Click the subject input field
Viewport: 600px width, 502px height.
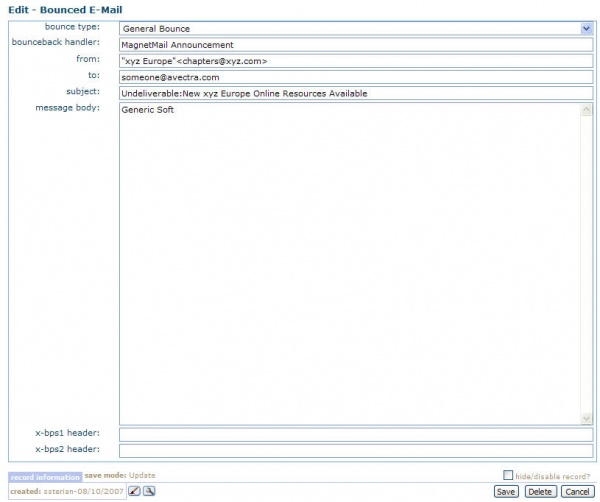[356, 93]
